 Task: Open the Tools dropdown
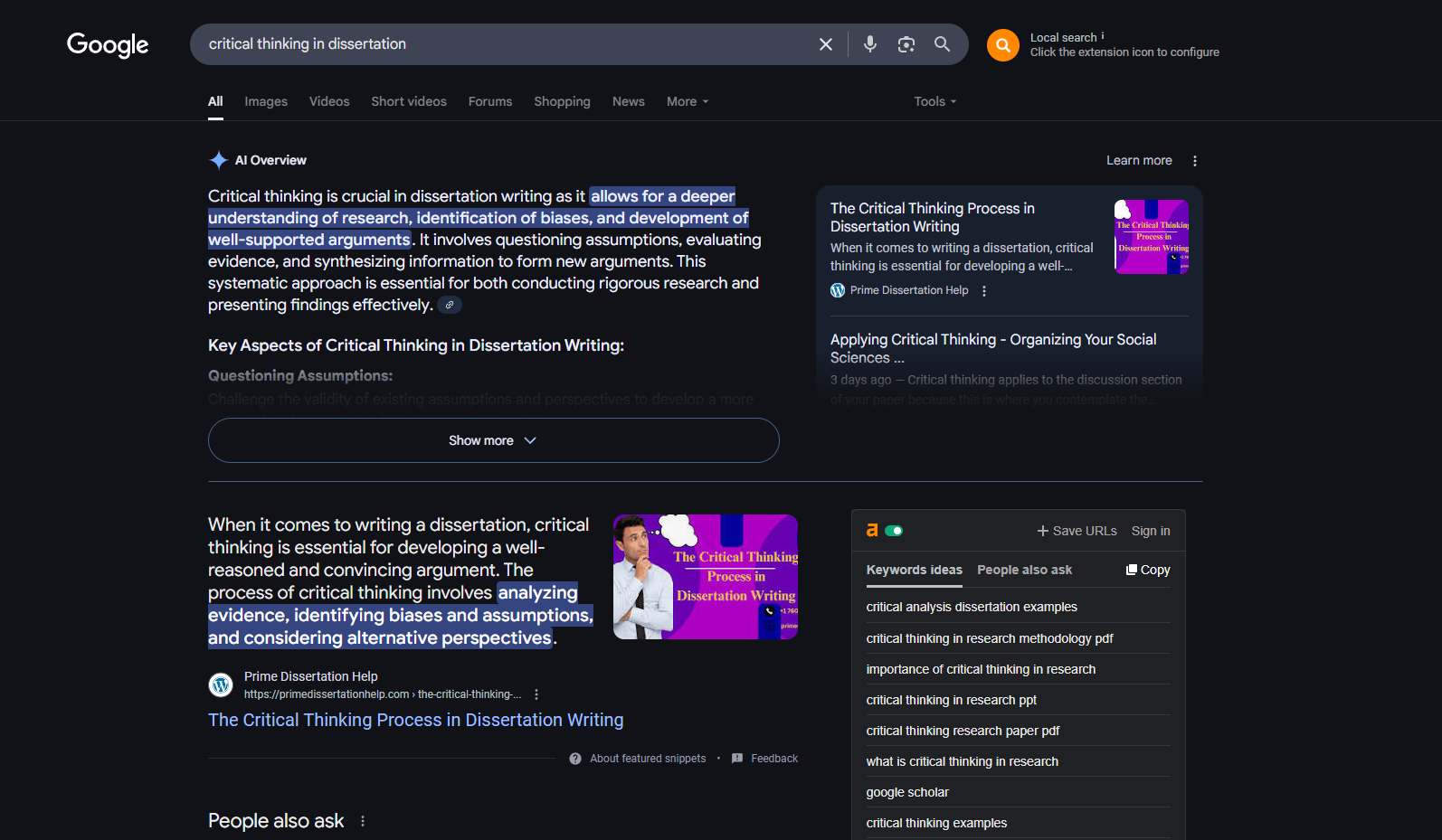(934, 101)
